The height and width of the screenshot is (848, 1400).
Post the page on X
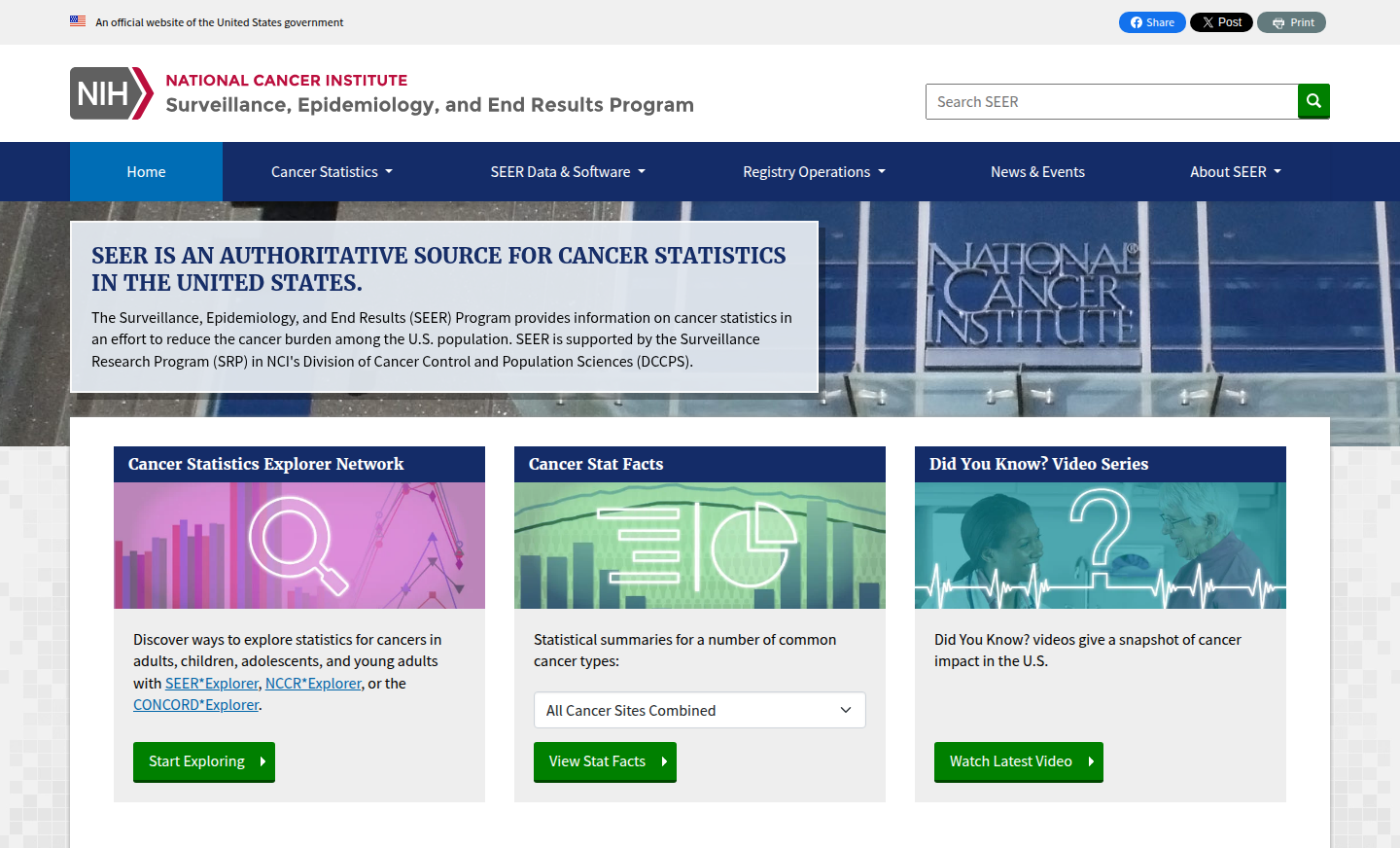coord(1221,22)
